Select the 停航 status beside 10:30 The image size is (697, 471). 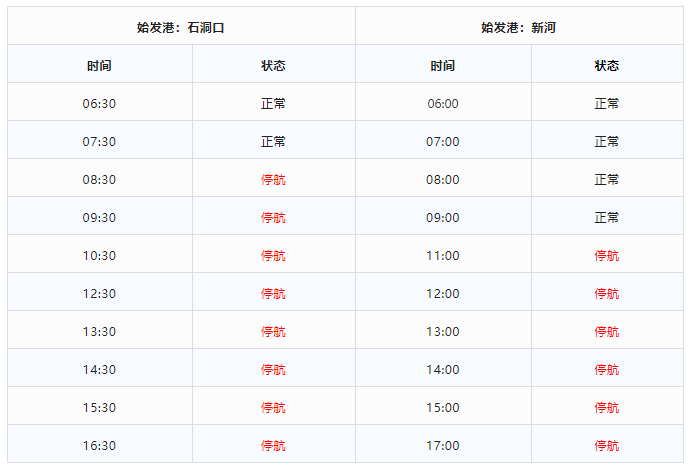click(273, 255)
